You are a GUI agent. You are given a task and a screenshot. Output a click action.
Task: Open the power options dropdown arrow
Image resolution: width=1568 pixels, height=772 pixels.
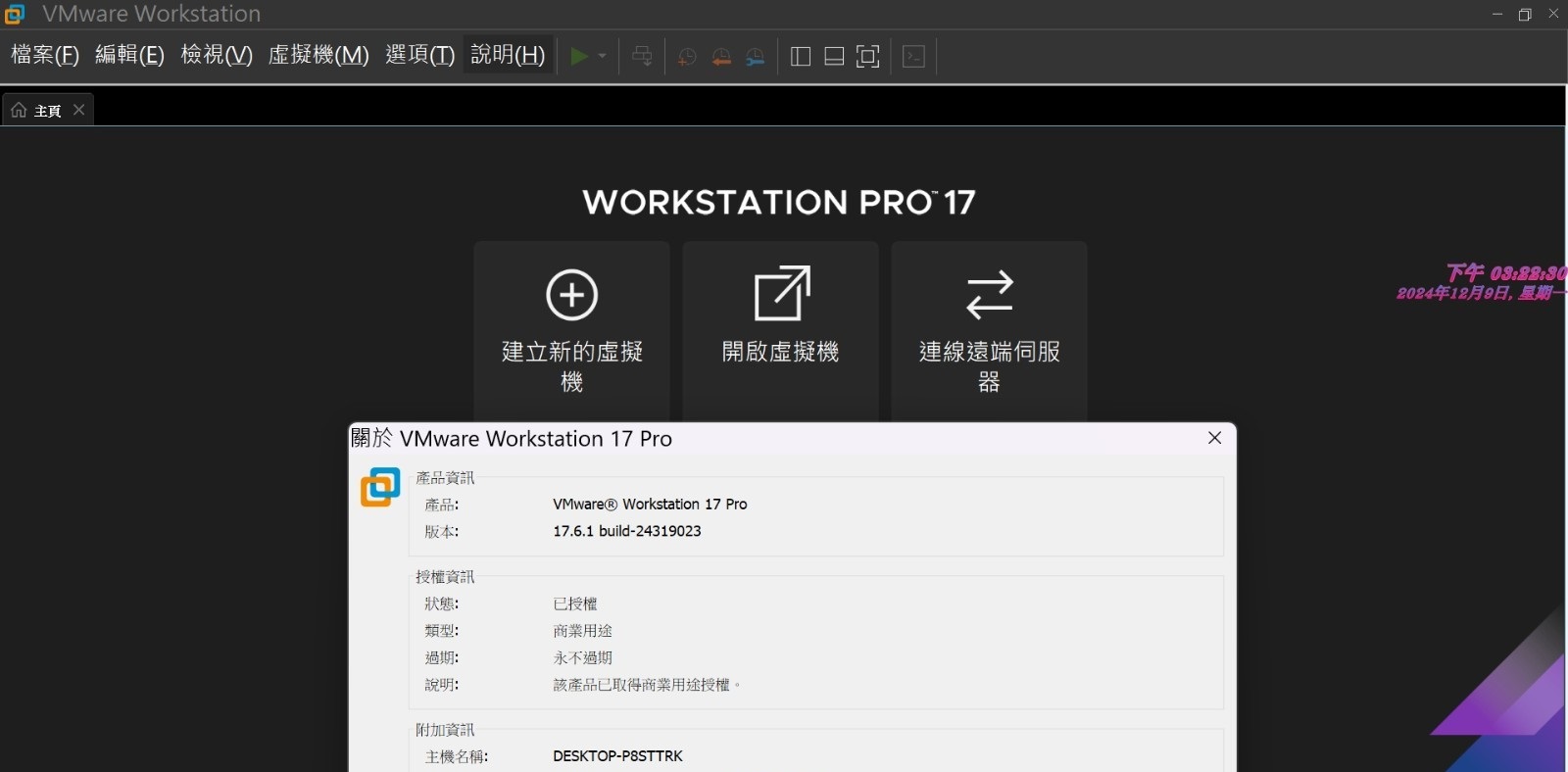point(602,57)
